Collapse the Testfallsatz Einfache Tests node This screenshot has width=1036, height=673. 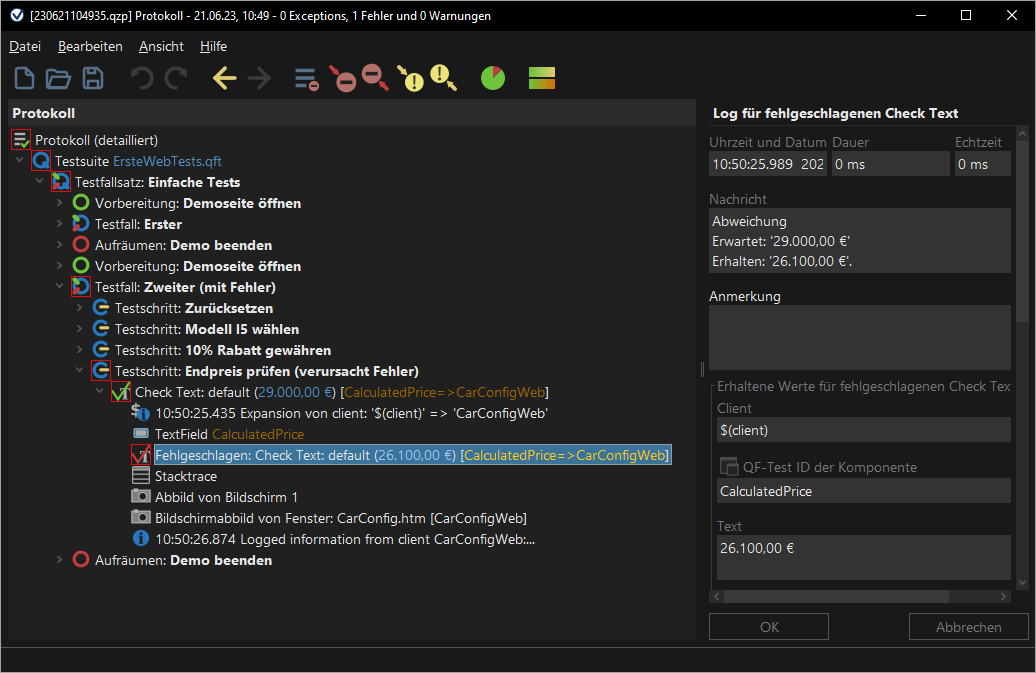click(39, 182)
